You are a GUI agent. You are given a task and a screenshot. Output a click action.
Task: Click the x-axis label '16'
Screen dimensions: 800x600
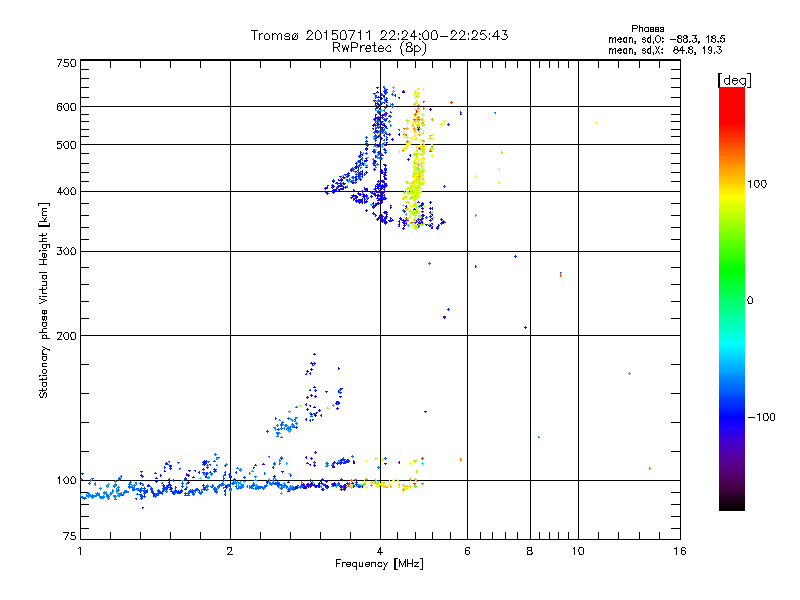click(680, 551)
